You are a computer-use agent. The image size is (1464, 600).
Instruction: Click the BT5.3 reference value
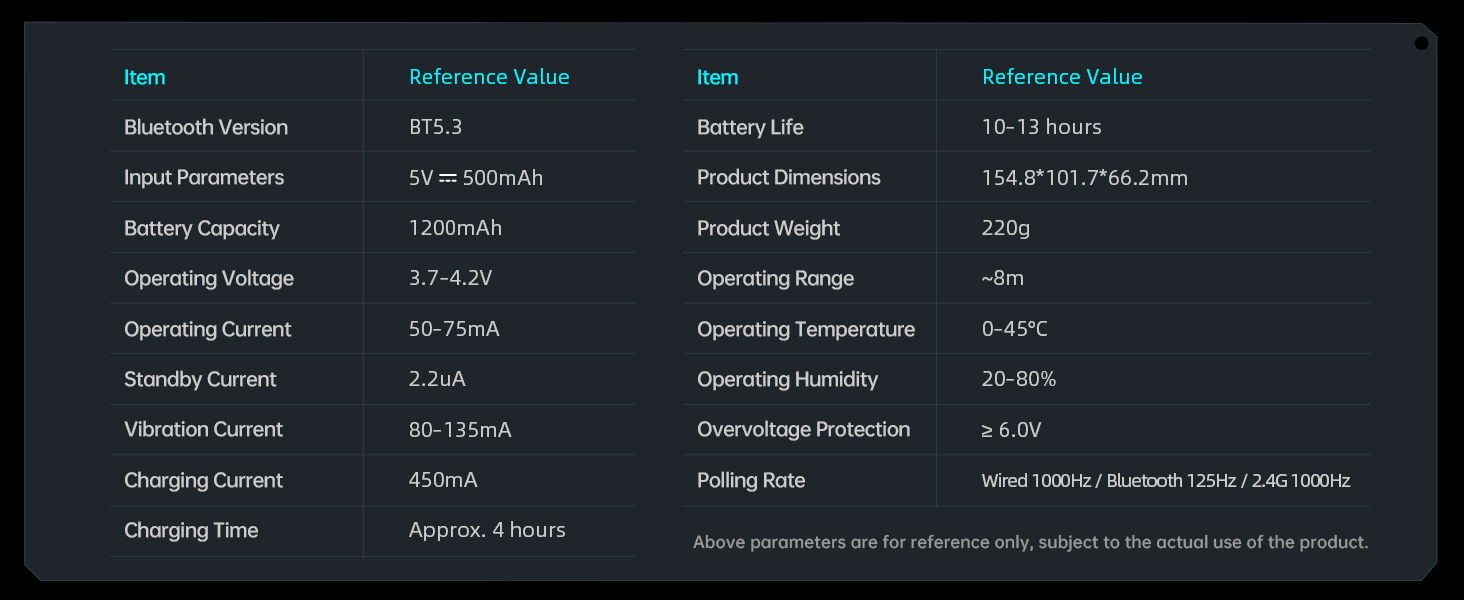click(x=435, y=127)
